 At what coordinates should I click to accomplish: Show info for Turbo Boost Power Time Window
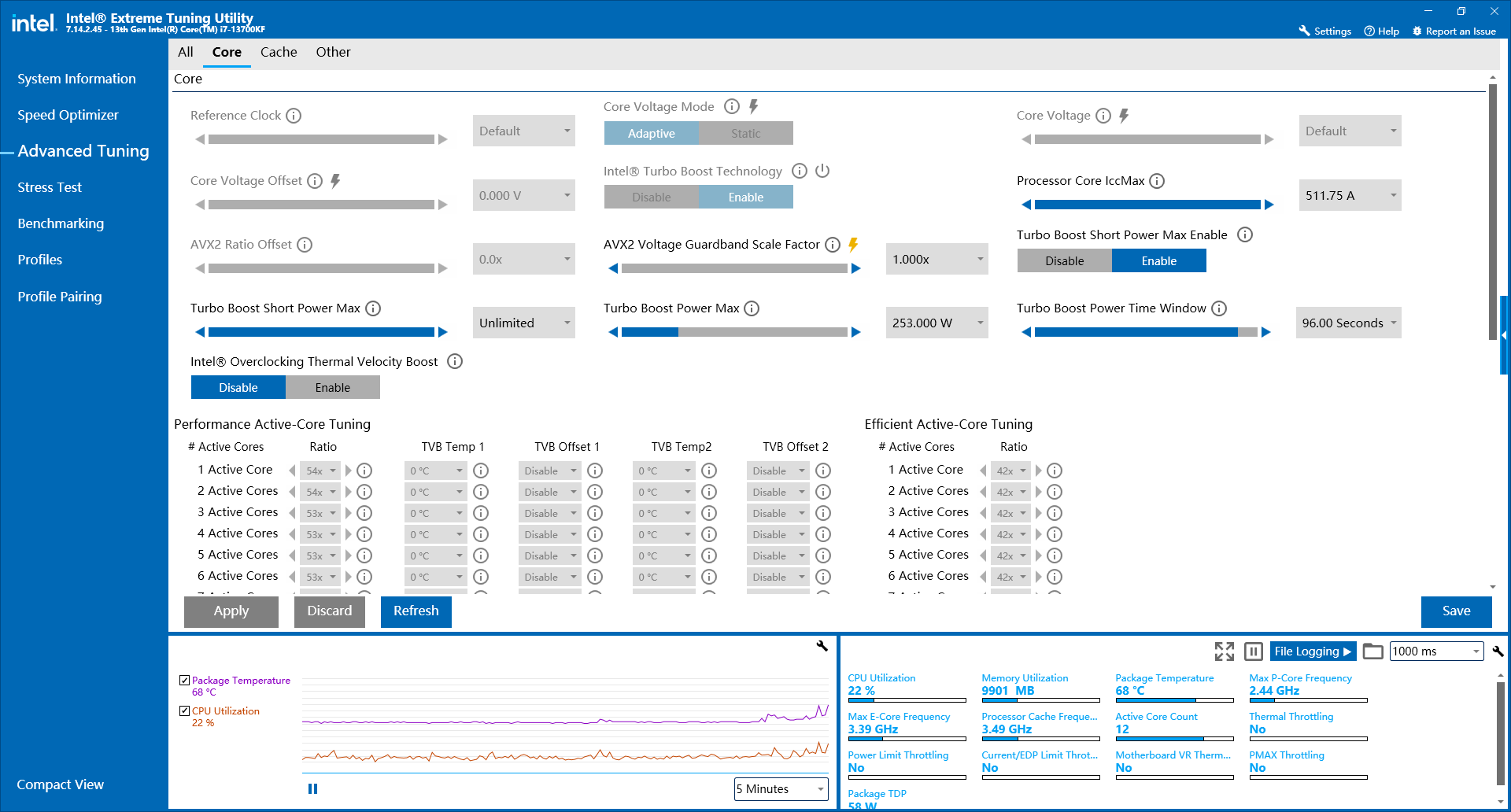pyautogui.click(x=1219, y=308)
